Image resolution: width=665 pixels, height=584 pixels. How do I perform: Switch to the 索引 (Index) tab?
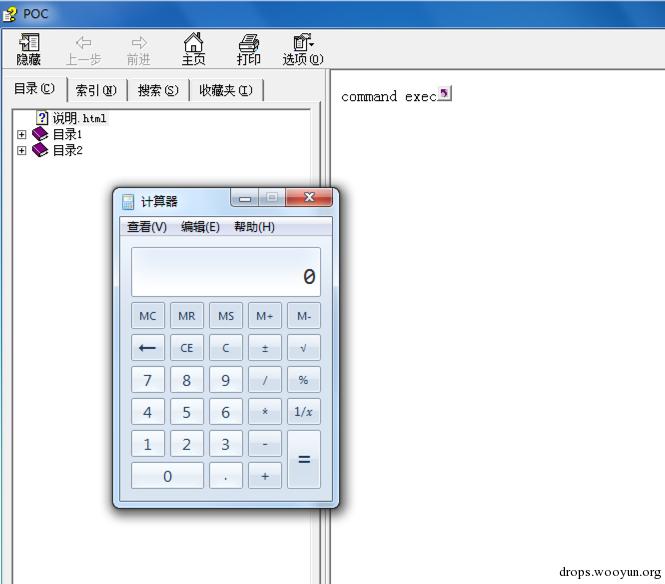tap(96, 90)
